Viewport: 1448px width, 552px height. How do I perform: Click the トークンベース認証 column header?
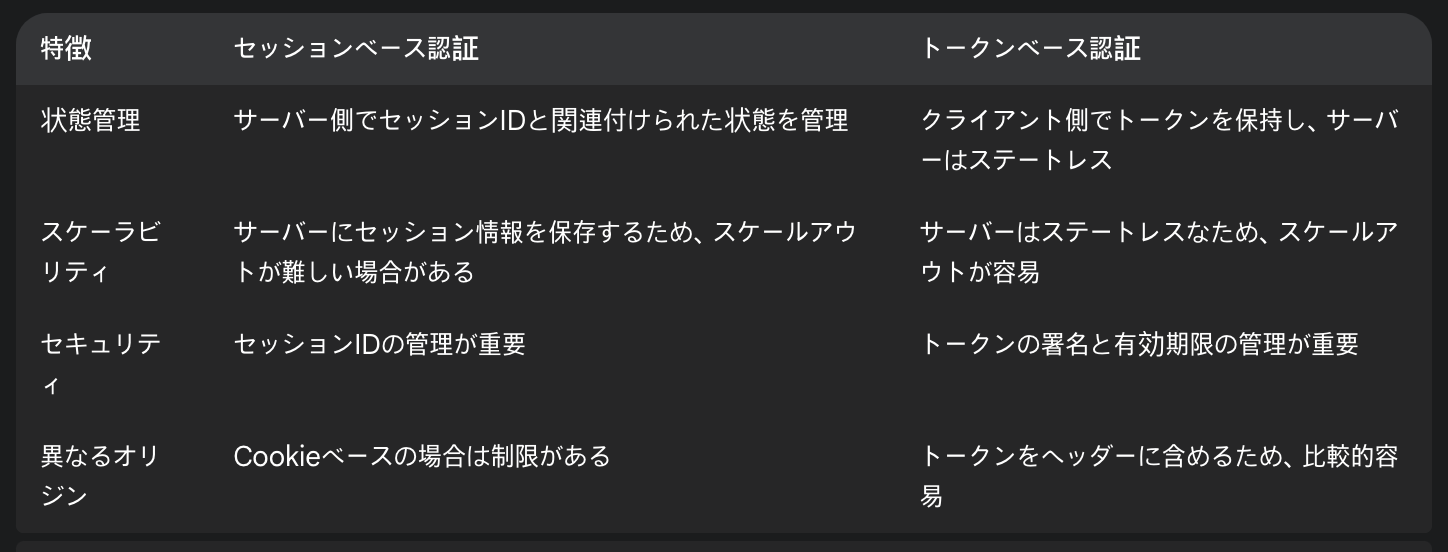point(1030,48)
